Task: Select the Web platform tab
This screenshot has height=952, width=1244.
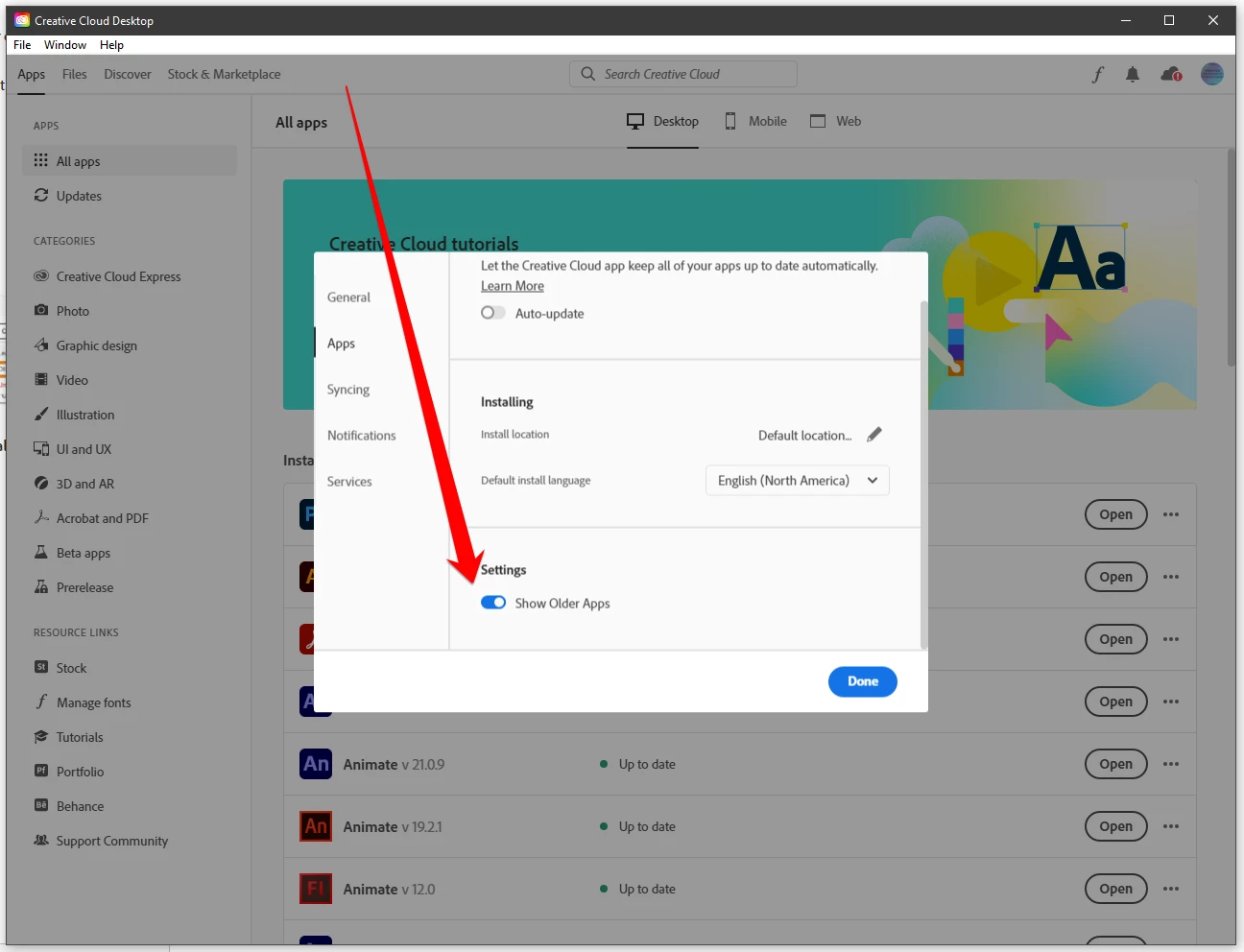Action: coord(835,121)
